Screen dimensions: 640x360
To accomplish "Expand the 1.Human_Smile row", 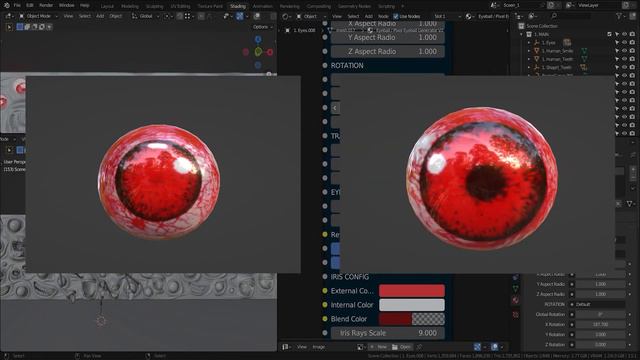I will pyautogui.click(x=529, y=51).
